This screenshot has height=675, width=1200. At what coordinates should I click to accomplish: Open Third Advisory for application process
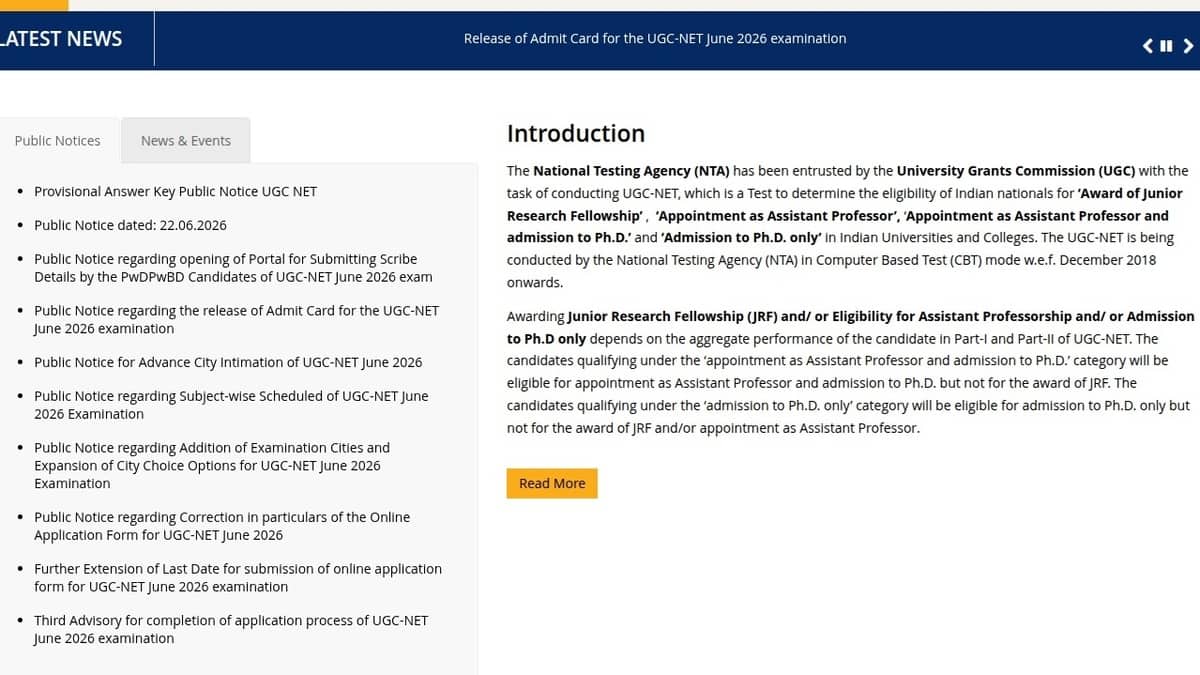(x=231, y=629)
